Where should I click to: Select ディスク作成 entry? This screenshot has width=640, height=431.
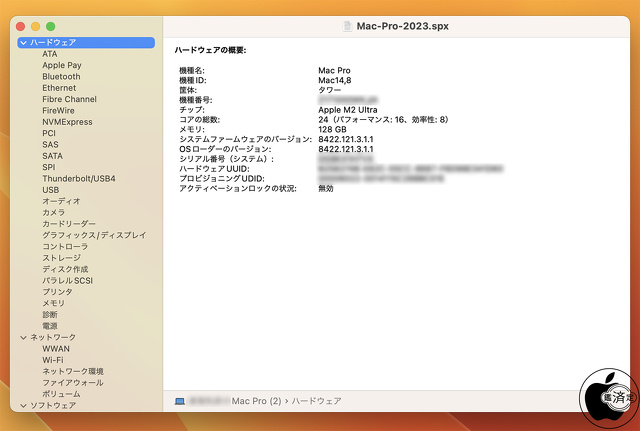[65, 269]
